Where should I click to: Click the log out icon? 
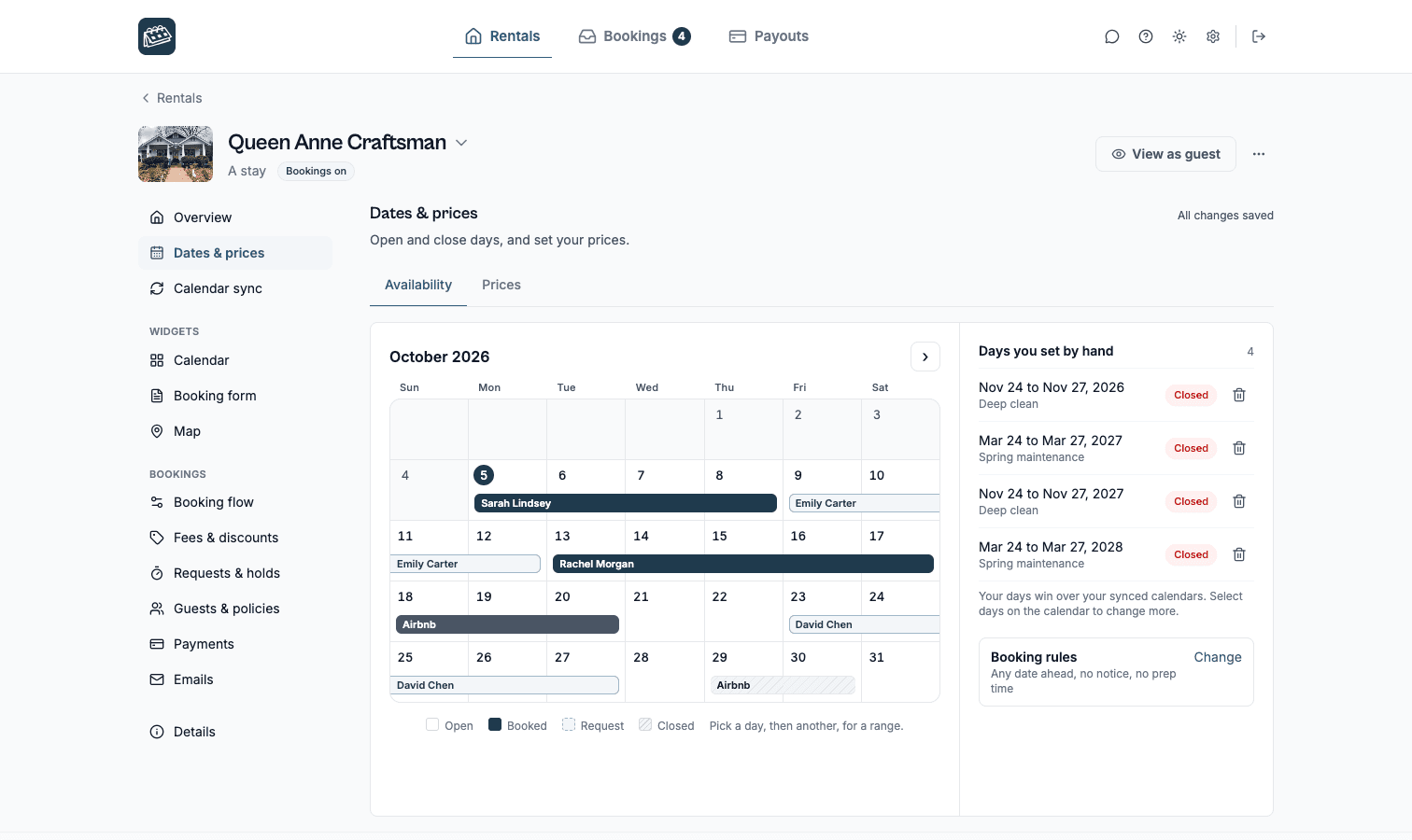click(1259, 36)
